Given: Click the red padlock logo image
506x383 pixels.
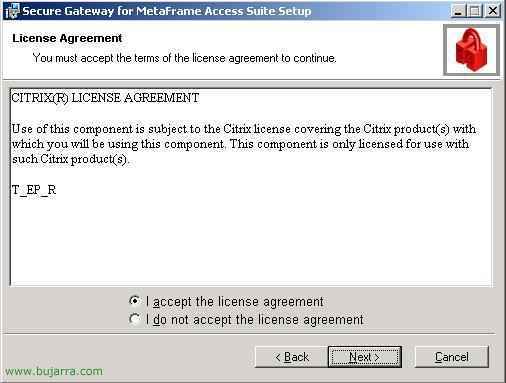Looking at the screenshot, I should 471,50.
